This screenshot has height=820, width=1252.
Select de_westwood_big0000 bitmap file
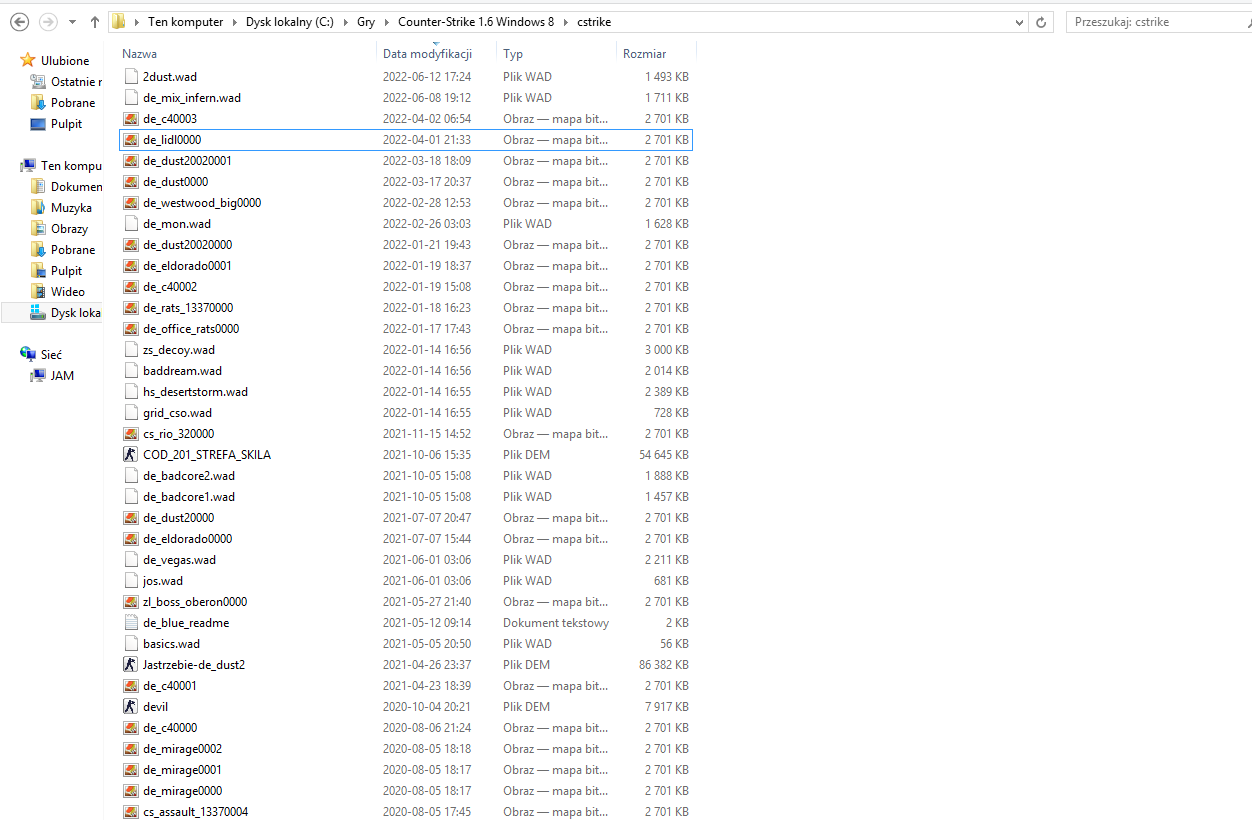tap(405, 203)
